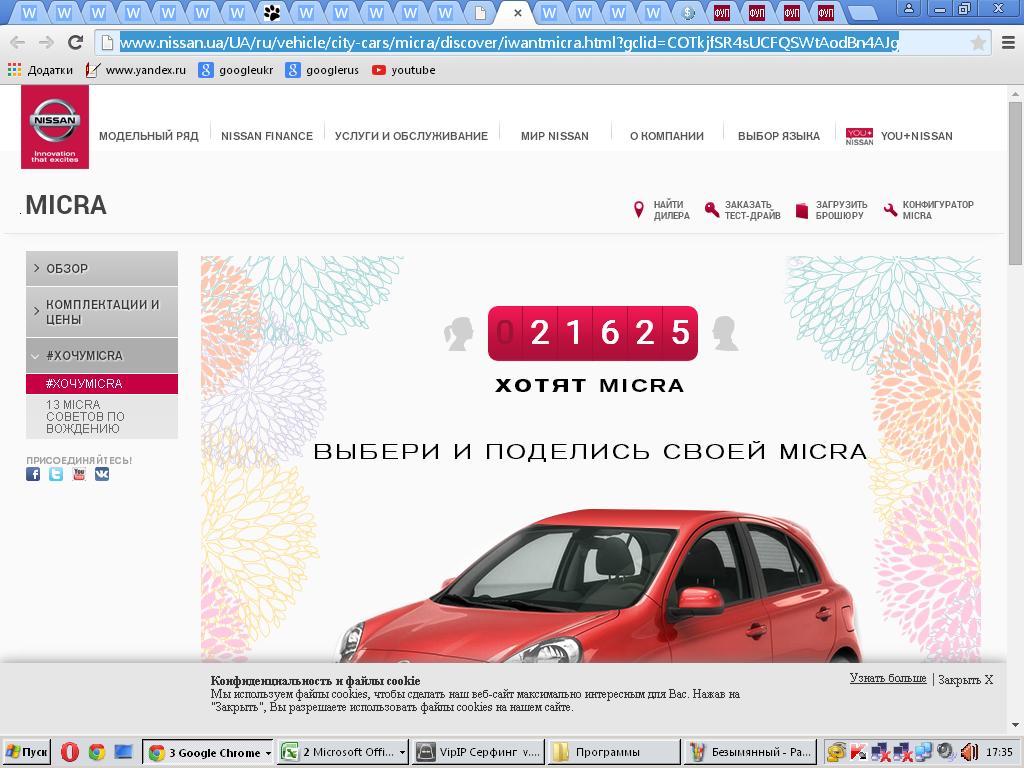Click the wrench icon for Конфигуратор Micra

tap(890, 210)
